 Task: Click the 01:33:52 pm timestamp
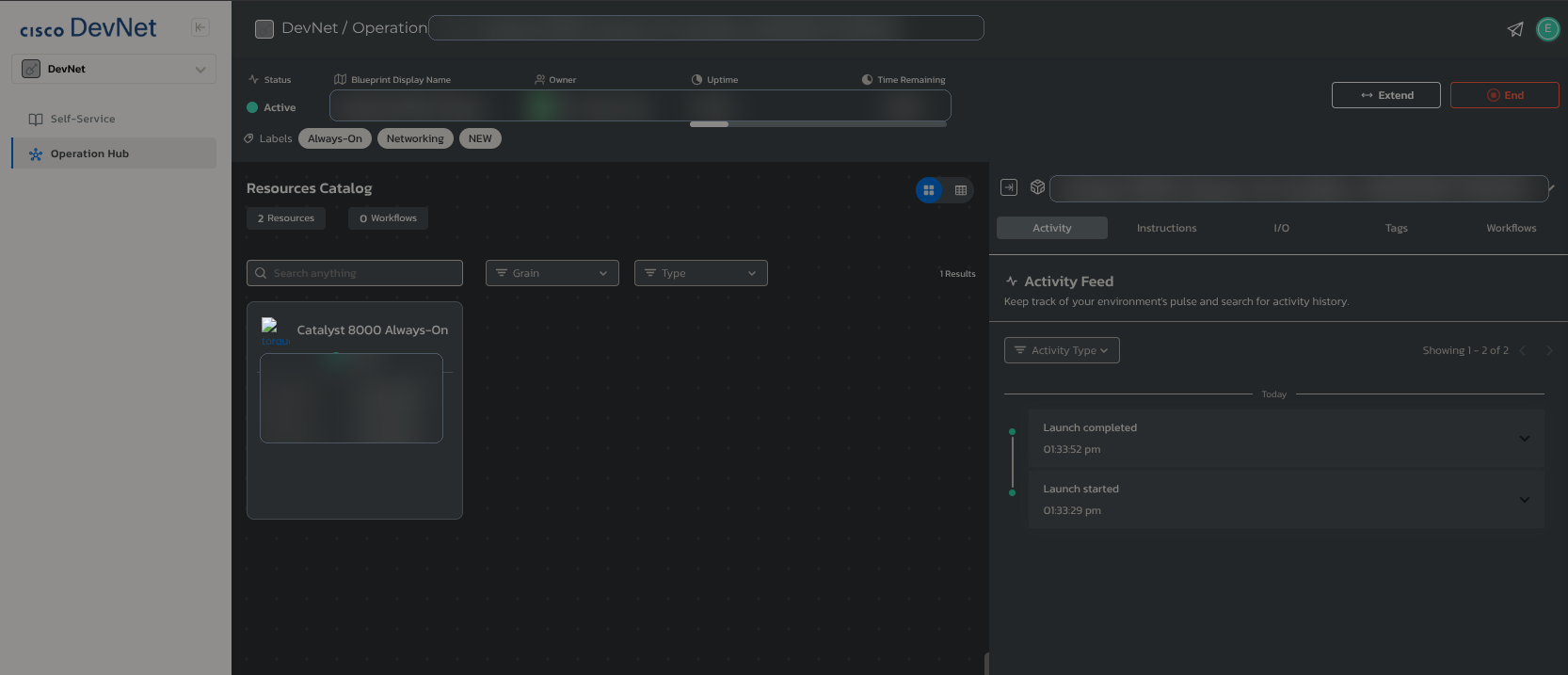pyautogui.click(x=1072, y=449)
